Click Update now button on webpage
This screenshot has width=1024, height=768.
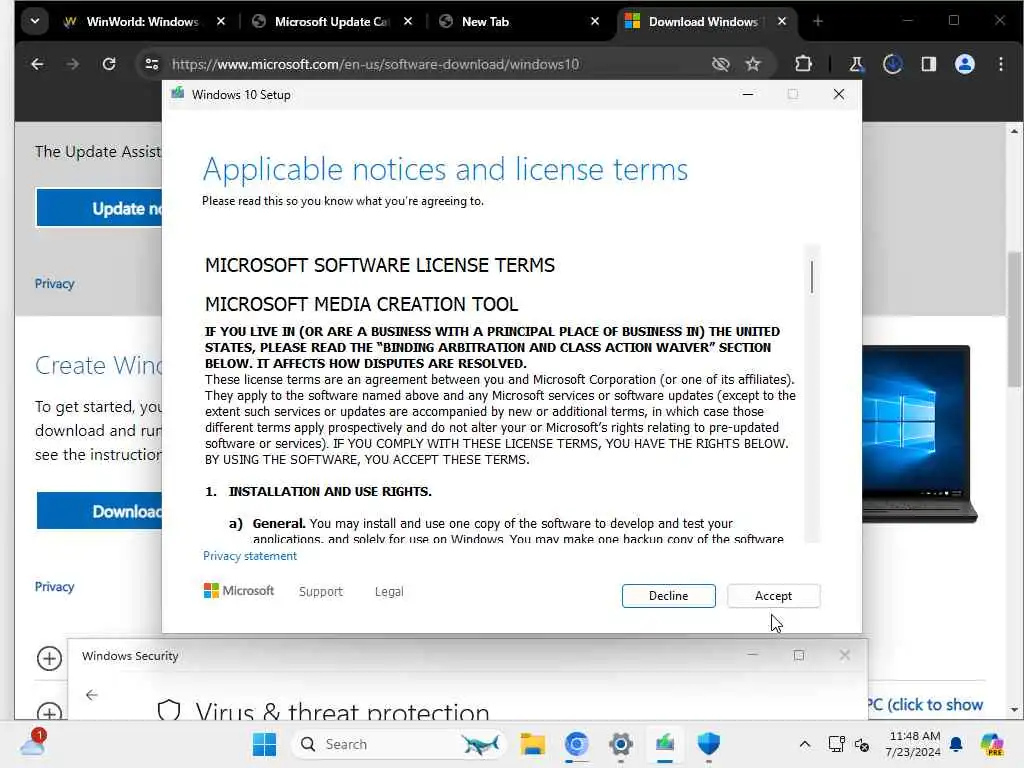coord(99,208)
